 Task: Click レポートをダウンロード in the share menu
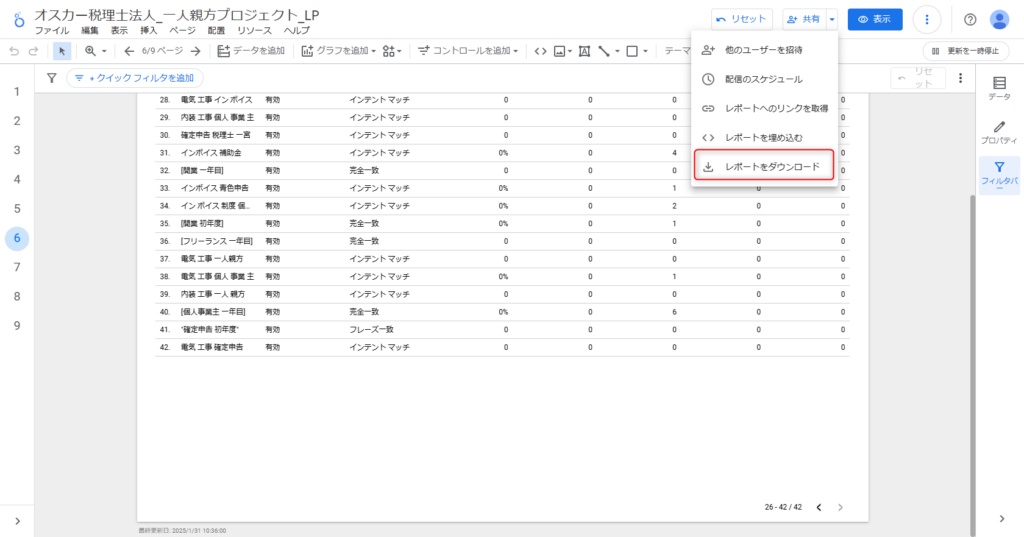(x=764, y=166)
